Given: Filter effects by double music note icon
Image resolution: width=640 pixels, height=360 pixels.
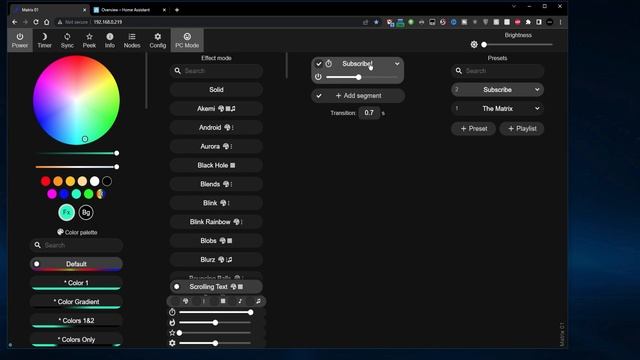Looking at the screenshot, I should pos(258,301).
